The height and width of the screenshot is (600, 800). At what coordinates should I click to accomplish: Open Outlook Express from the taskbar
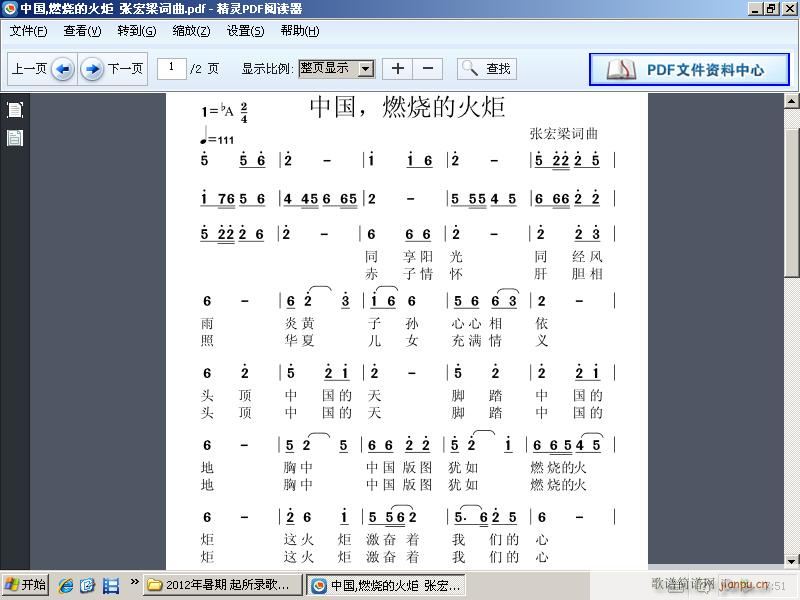(x=87, y=584)
